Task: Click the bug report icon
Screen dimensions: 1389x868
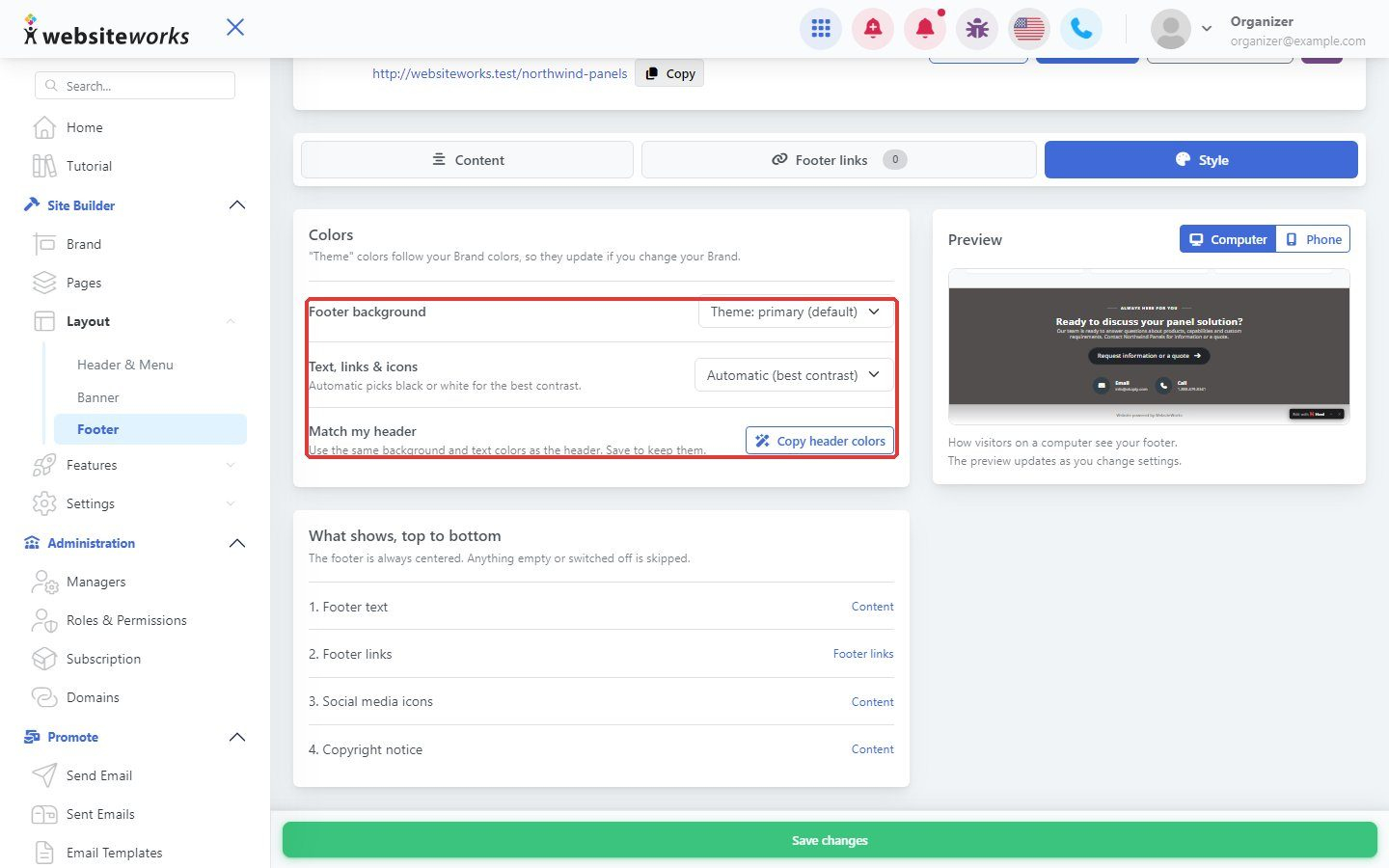Action: [977, 29]
